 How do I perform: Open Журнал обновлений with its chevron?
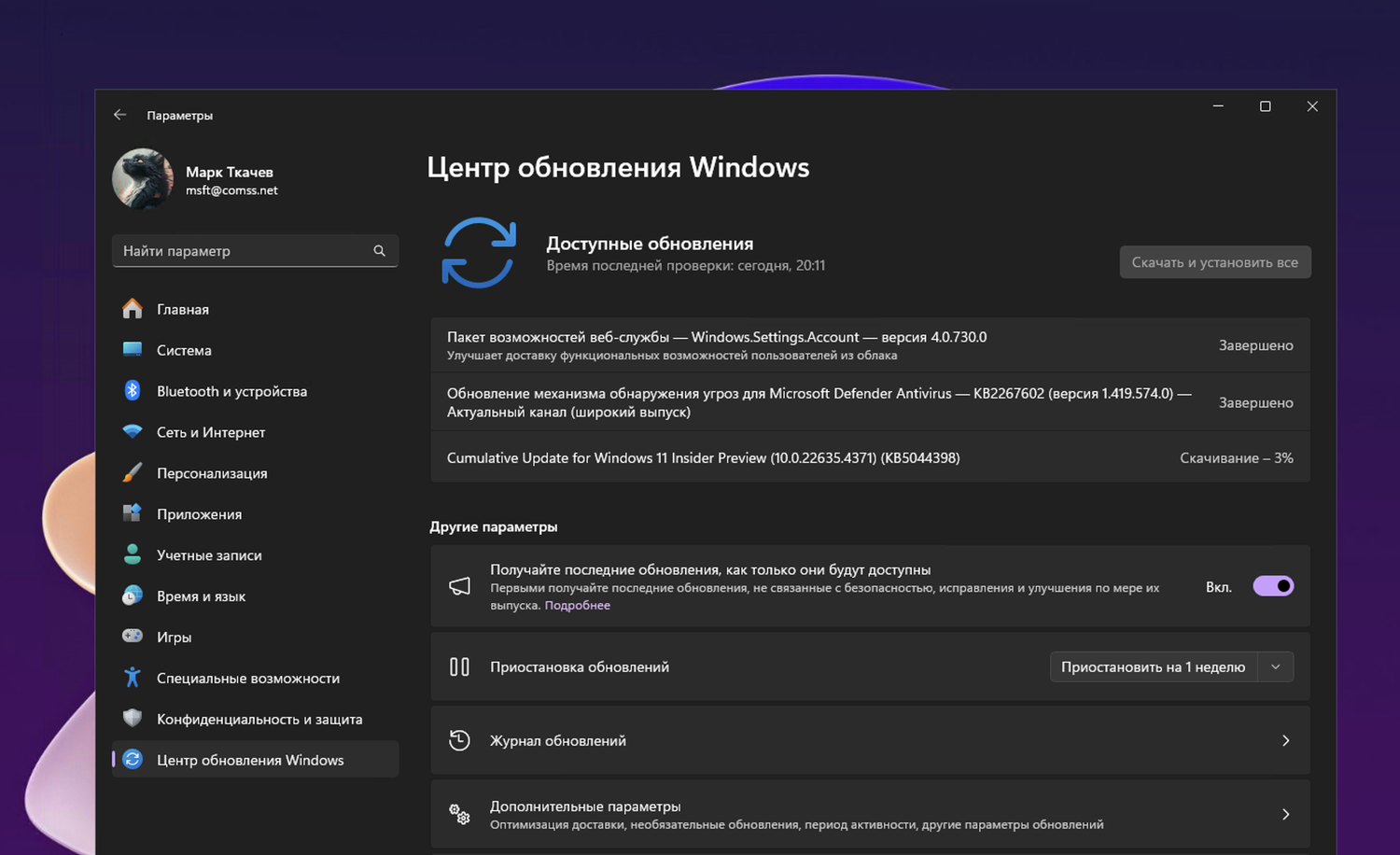point(1286,740)
